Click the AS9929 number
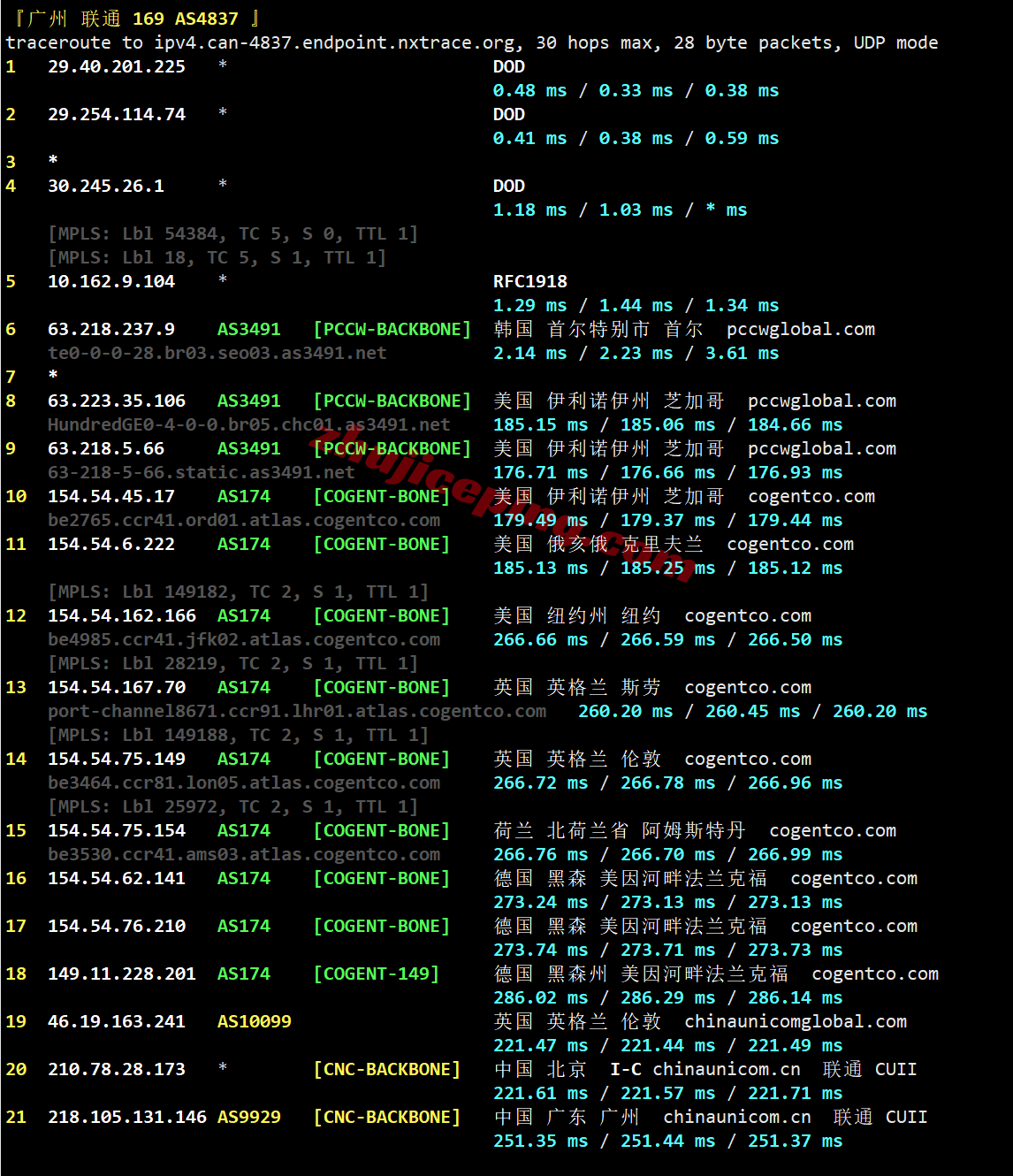 pyautogui.click(x=249, y=1117)
